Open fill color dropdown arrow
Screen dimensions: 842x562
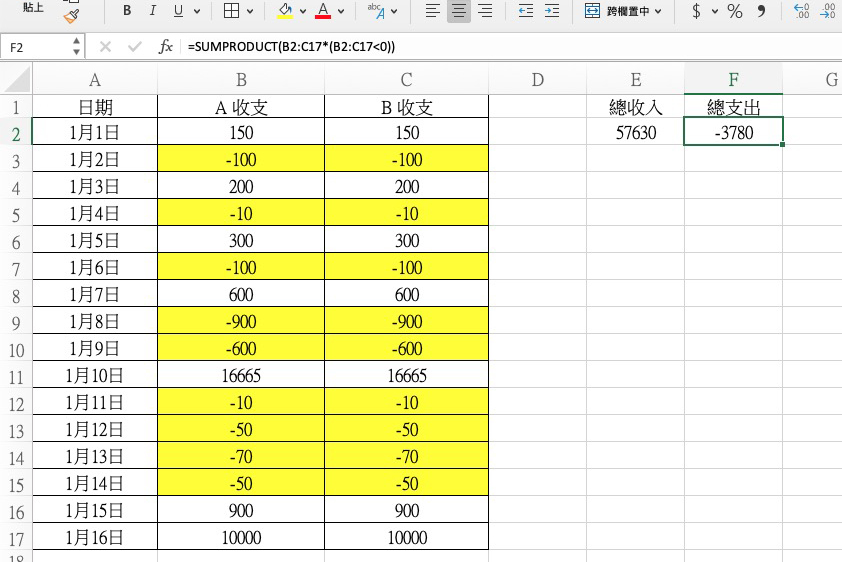(x=303, y=11)
